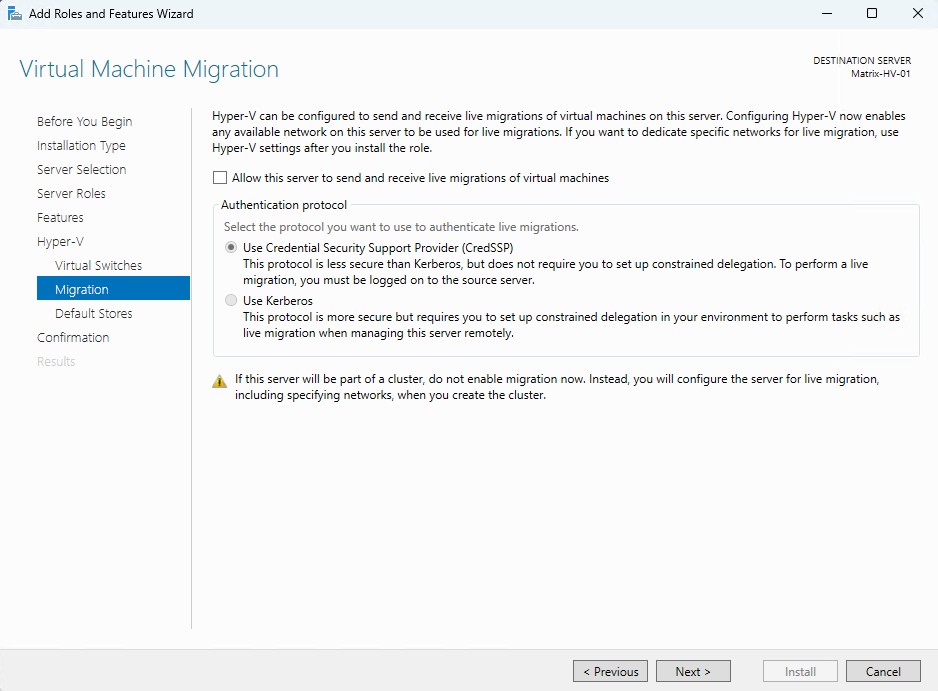Click the Matrix-HV-01 destination server name

pos(881,74)
